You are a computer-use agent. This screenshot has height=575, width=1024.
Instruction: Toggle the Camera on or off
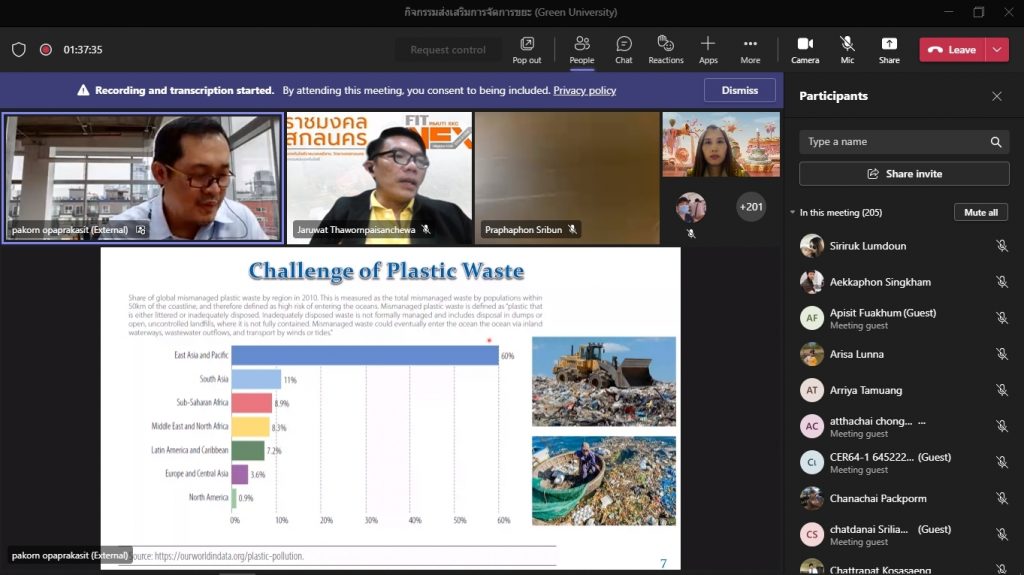[x=805, y=44]
